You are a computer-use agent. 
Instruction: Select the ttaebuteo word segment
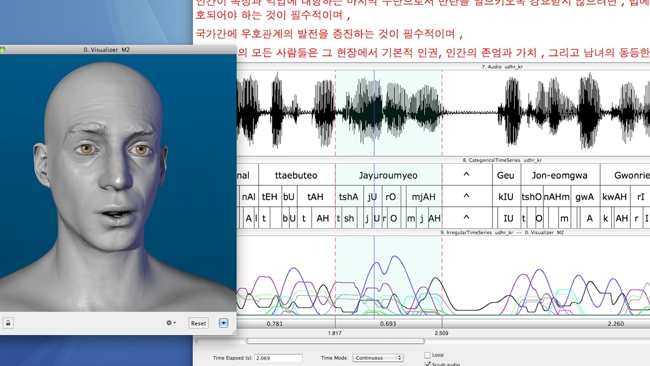(x=296, y=175)
